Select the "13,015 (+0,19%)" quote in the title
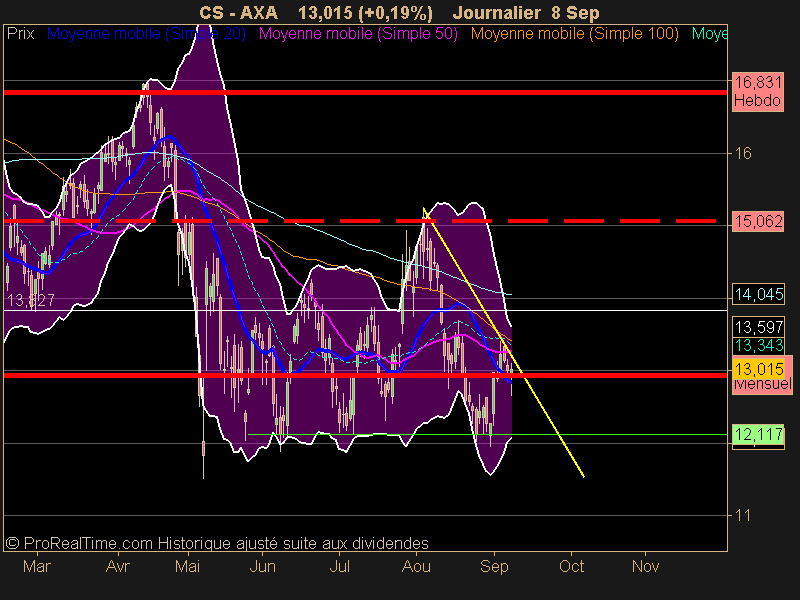This screenshot has height=600, width=800. tap(365, 13)
